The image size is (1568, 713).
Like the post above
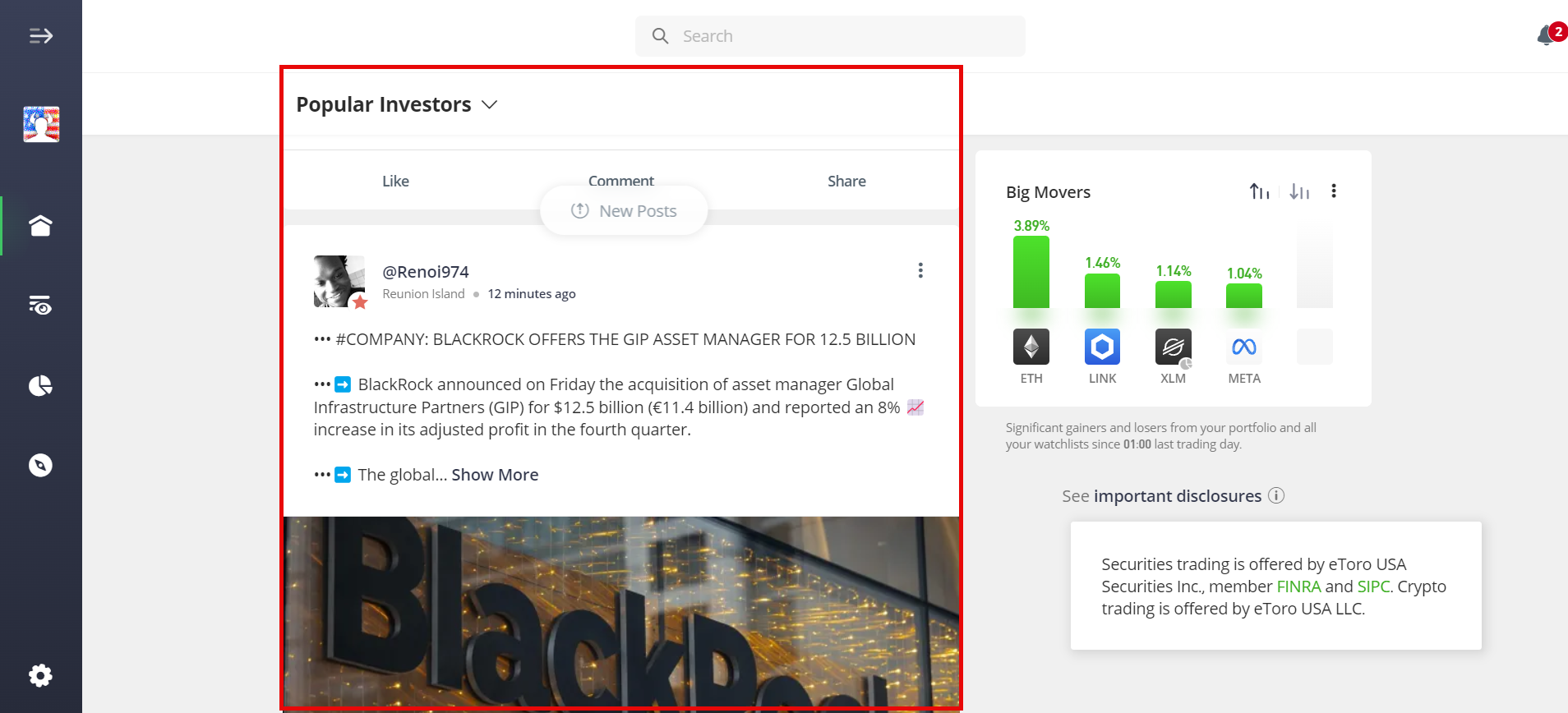point(395,181)
